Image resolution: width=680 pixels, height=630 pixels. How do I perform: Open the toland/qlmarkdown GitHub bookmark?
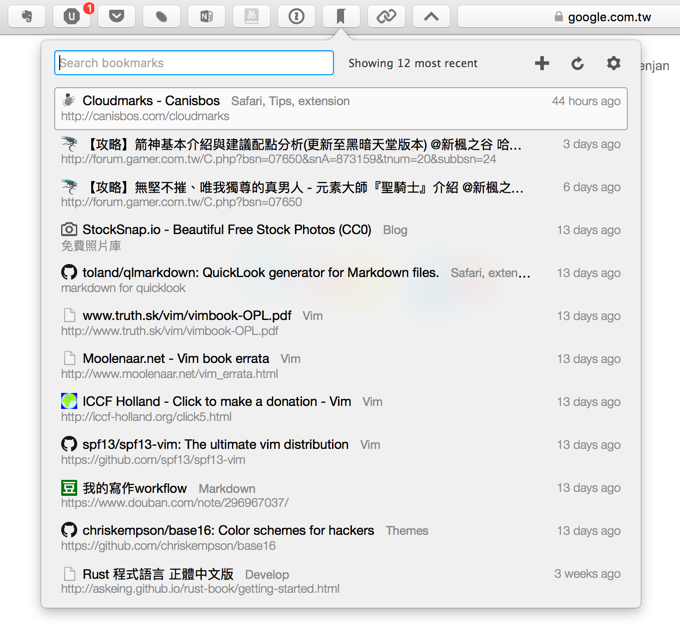[x=260, y=272]
